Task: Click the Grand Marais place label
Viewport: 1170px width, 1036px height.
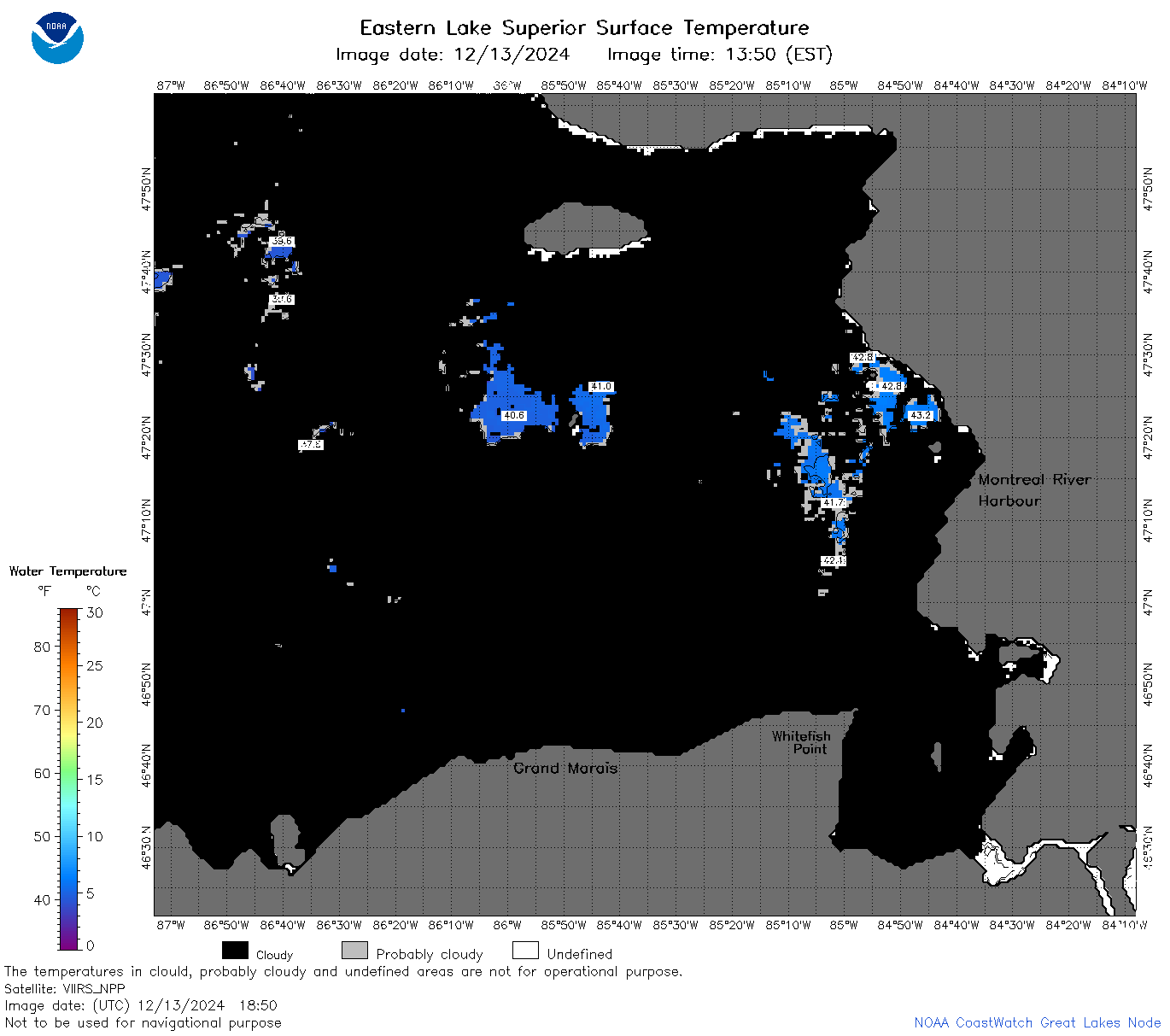Action: [565, 768]
